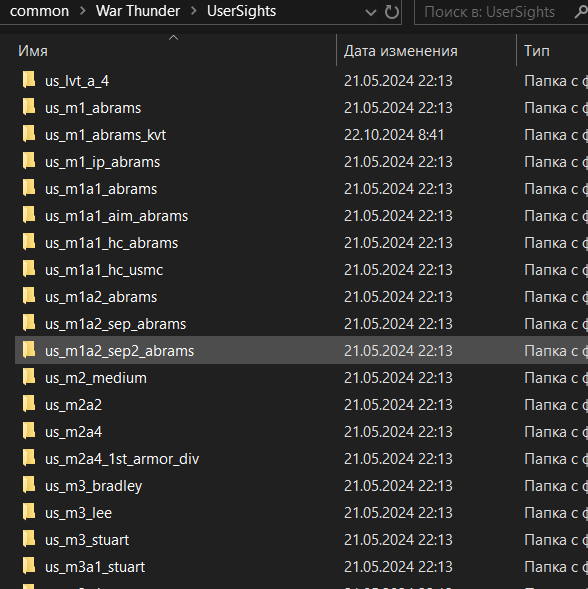The width and height of the screenshot is (588, 589).
Task: Click the us_m1a1_aim_abrams folder icon
Action: (29, 215)
